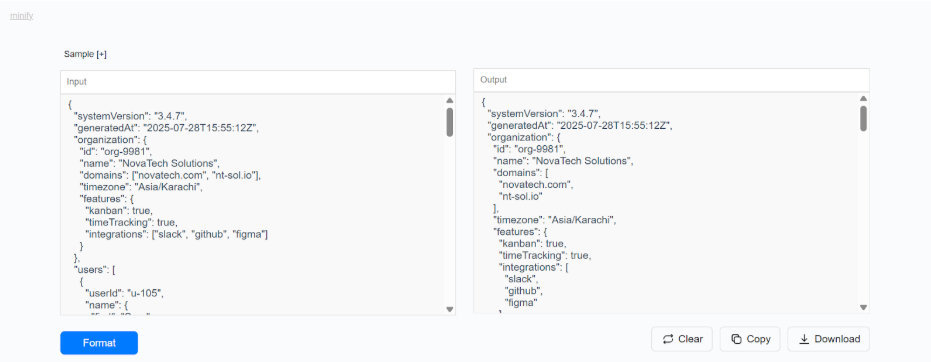Screen dimensions: 931x362
Task: Click the Clear button
Action: 683,339
